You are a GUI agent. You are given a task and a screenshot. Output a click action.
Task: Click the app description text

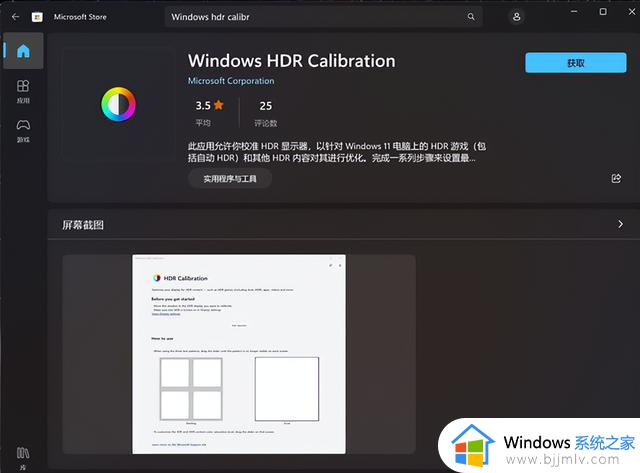pyautogui.click(x=337, y=152)
